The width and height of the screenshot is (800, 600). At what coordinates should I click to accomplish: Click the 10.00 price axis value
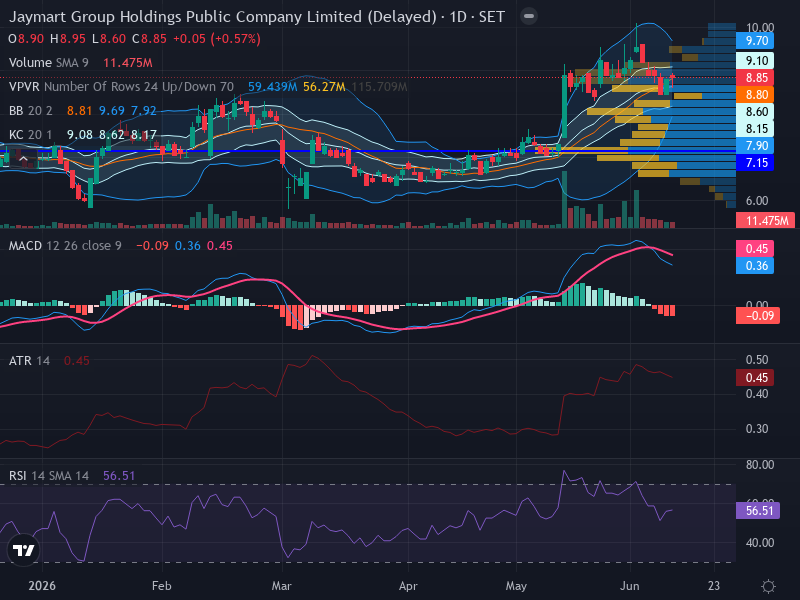pyautogui.click(x=760, y=28)
